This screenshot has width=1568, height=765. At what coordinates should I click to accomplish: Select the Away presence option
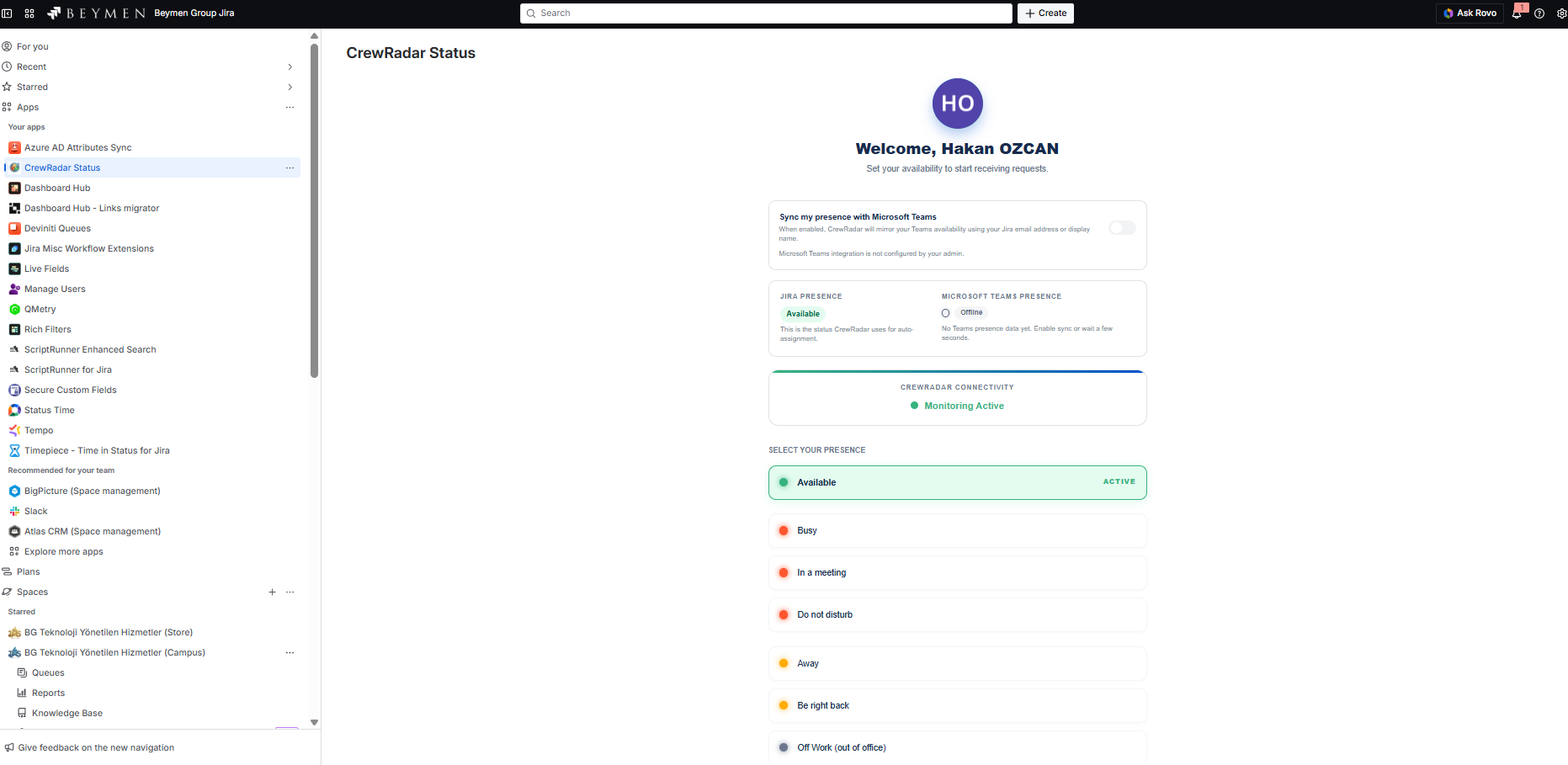pos(957,663)
